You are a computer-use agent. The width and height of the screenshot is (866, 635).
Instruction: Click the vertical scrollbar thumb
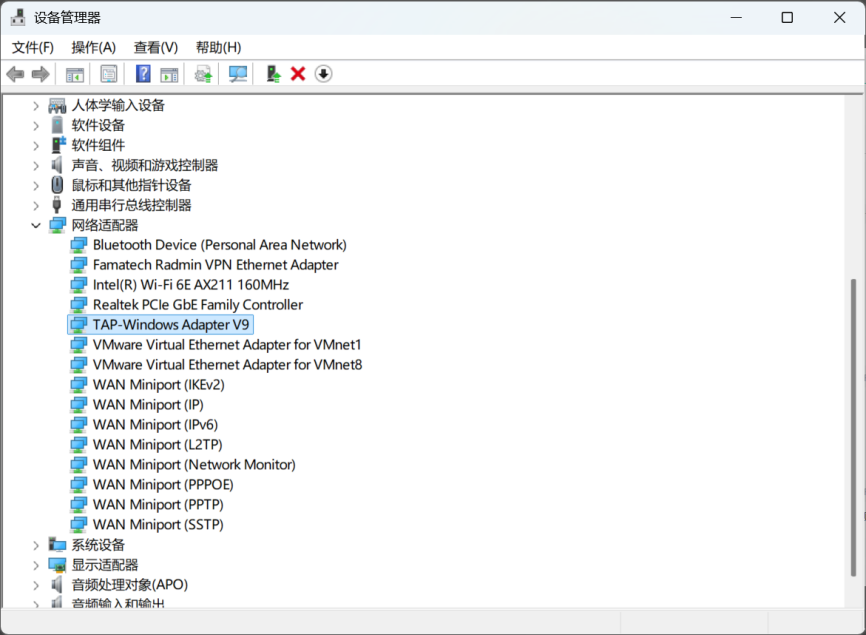[x=854, y=428]
